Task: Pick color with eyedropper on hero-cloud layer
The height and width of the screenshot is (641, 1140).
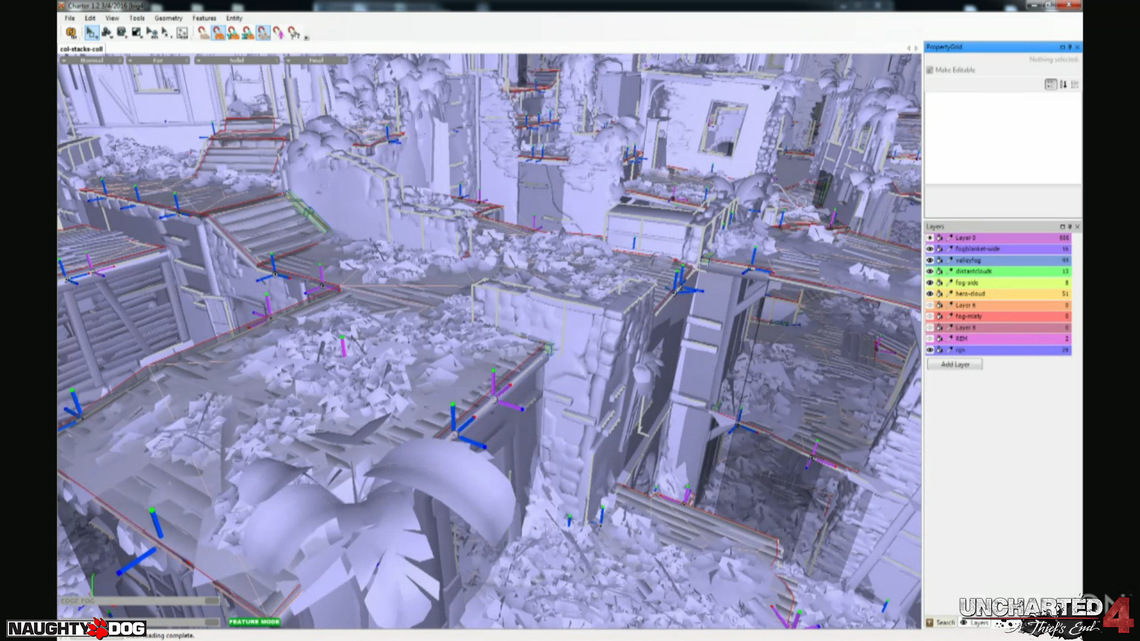Action: (x=950, y=294)
